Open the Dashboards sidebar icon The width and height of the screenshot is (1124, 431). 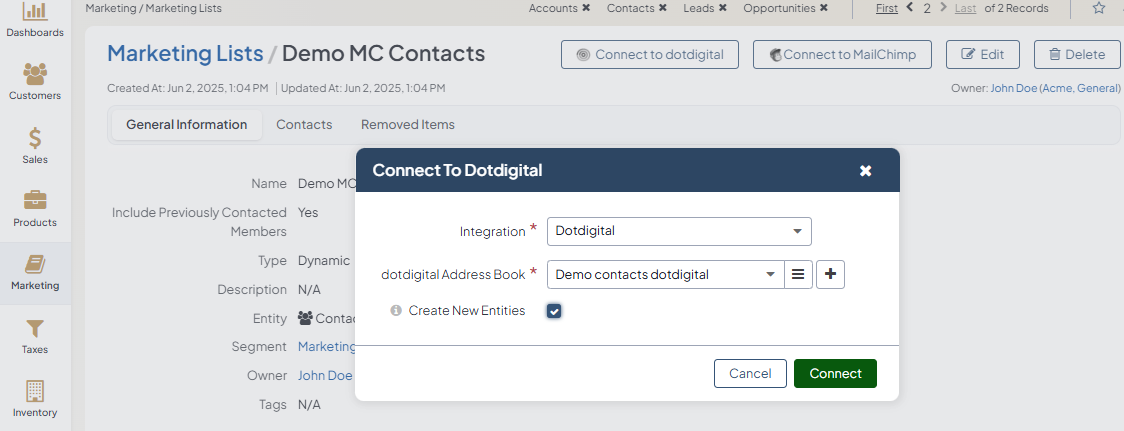[x=35, y=20]
